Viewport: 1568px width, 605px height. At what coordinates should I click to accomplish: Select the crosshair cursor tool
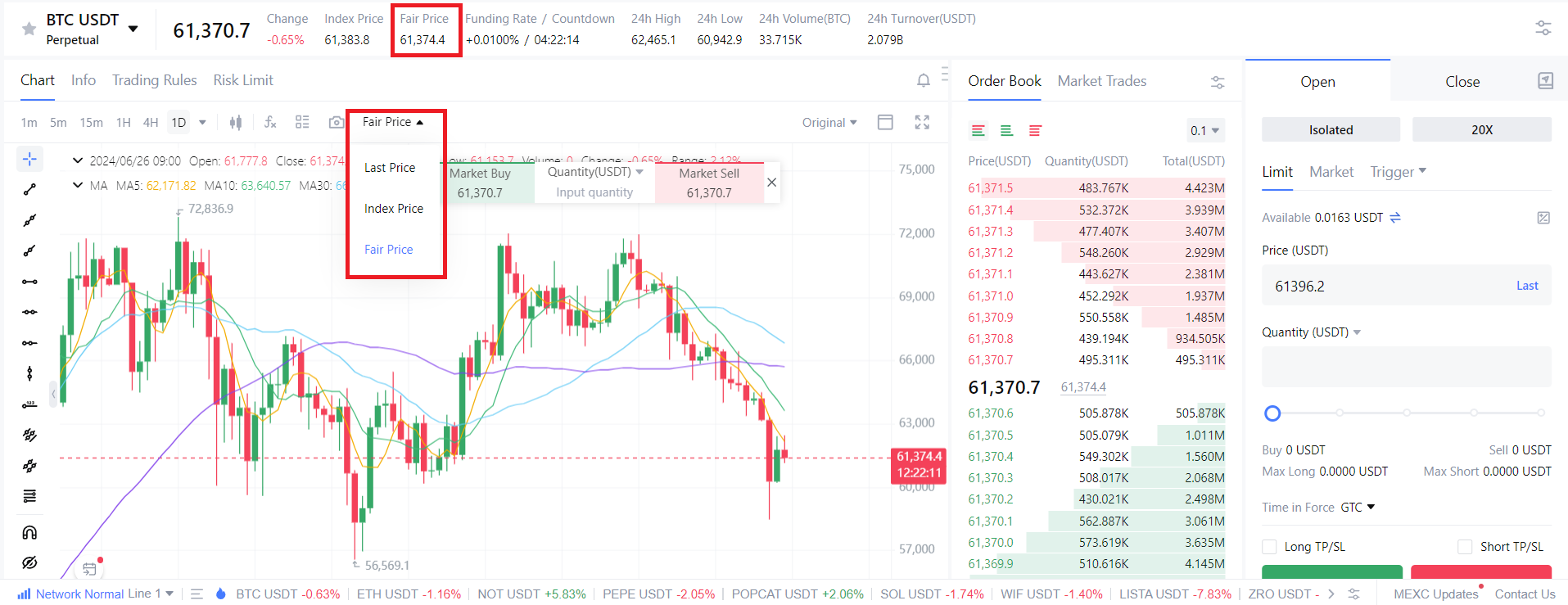[x=29, y=159]
